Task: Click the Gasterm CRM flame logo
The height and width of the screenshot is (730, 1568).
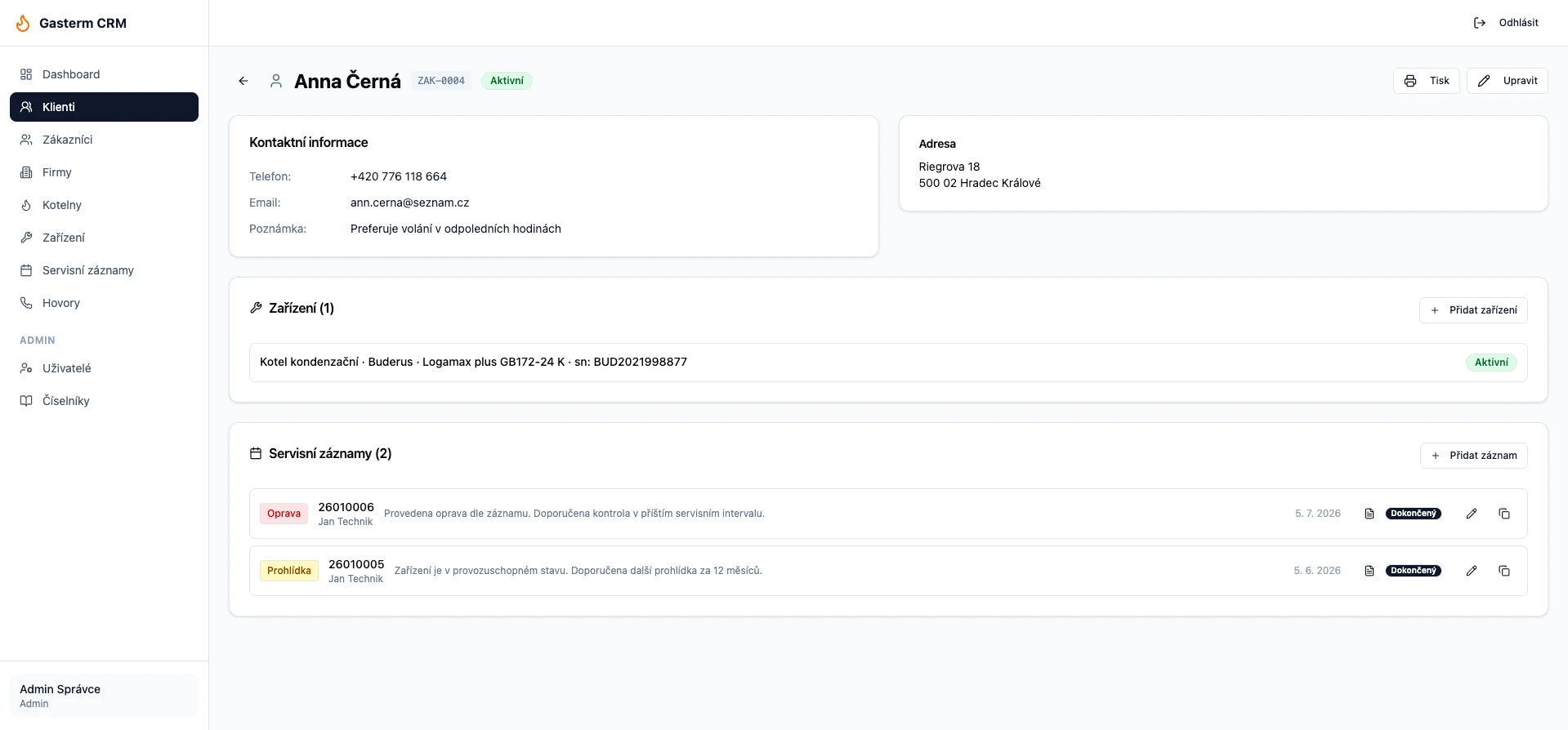Action: [x=23, y=23]
